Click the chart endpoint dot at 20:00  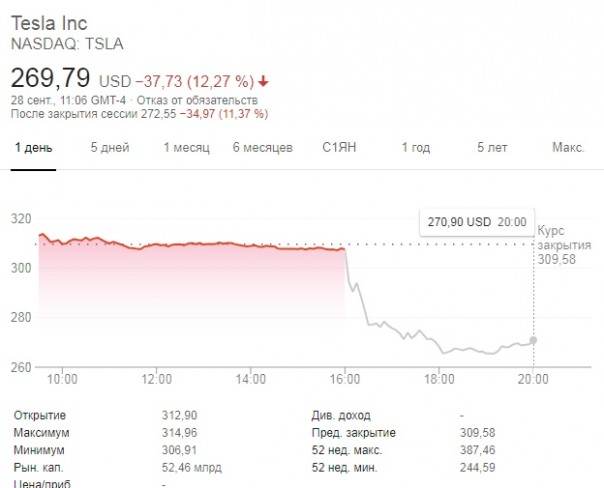[x=533, y=340]
